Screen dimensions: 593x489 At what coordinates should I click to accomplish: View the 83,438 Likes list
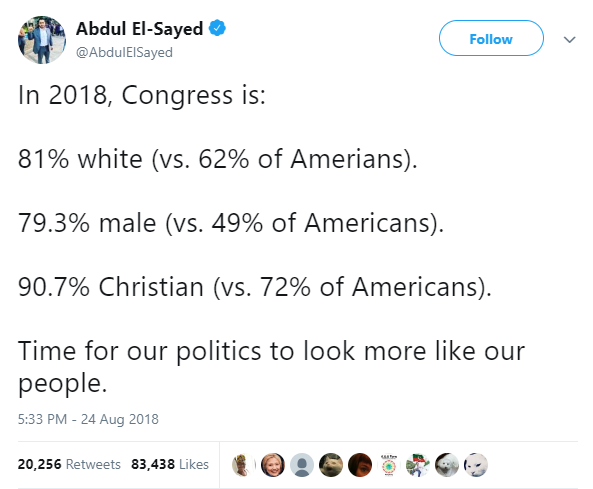pyautogui.click(x=170, y=464)
